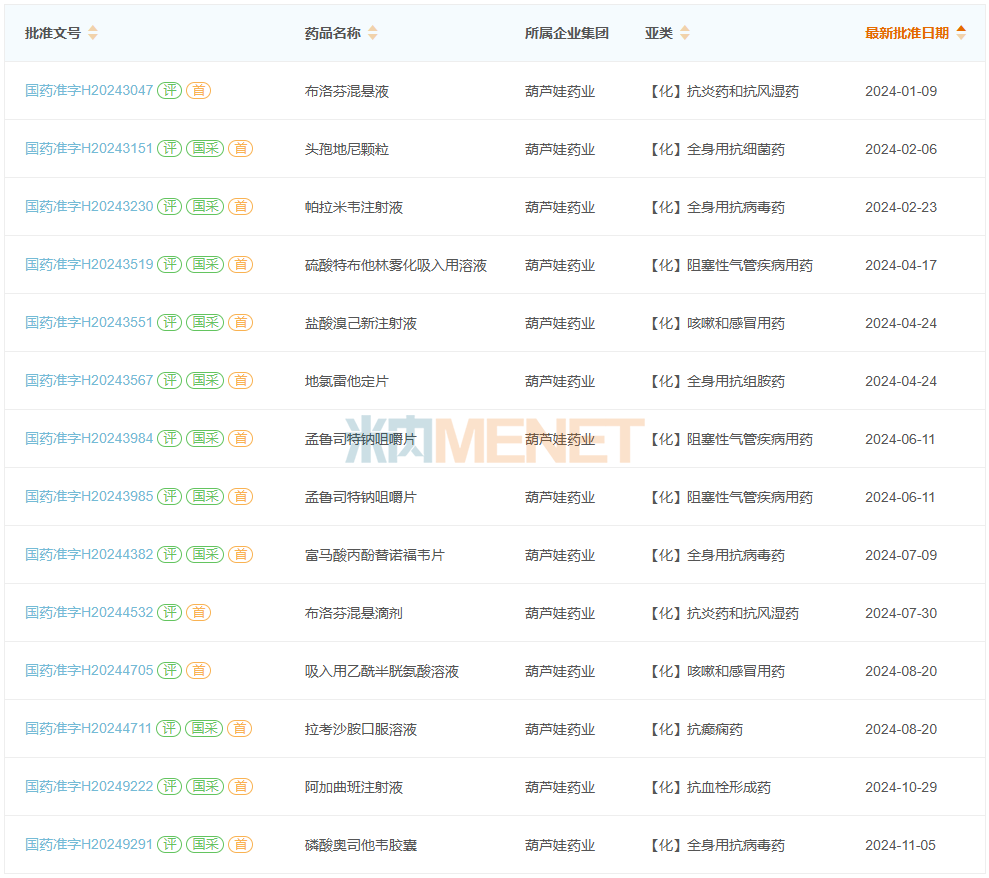
Task: Open approval number 国药准字H20244382
Action: 89,555
